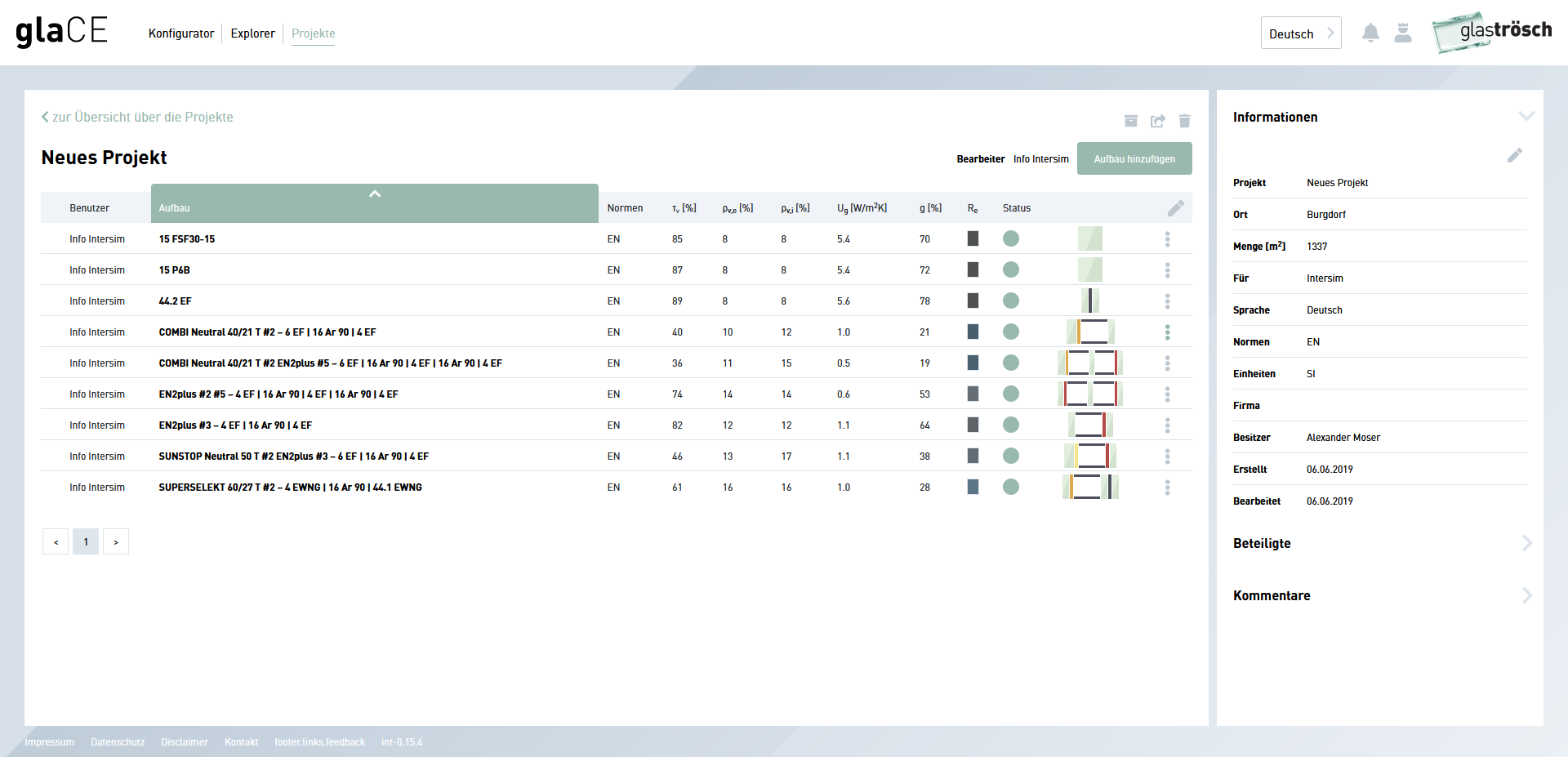Viewport: 1568px width, 757px height.
Task: Click Re color swatch of SUPERSELEKT 60/27 row
Action: (x=973, y=487)
